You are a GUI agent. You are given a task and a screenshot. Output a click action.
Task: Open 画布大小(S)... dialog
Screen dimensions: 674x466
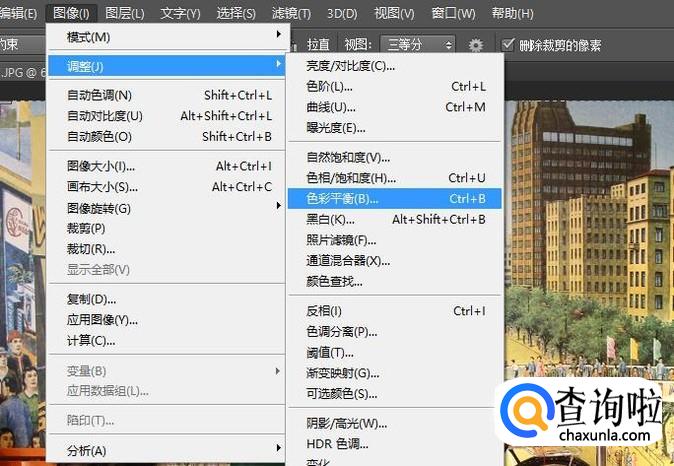coord(166,187)
